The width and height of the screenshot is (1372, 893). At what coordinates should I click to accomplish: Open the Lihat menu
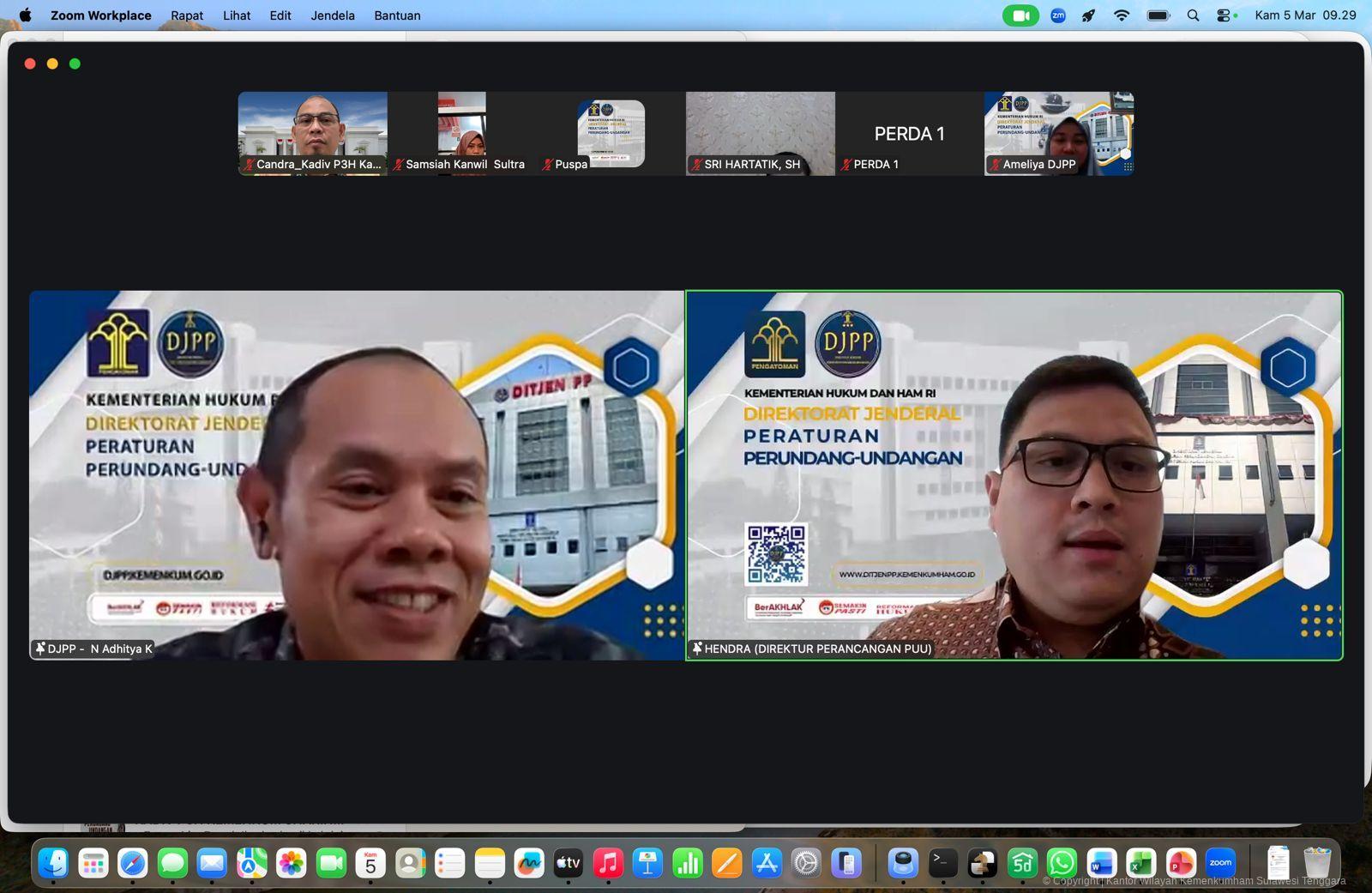(237, 15)
